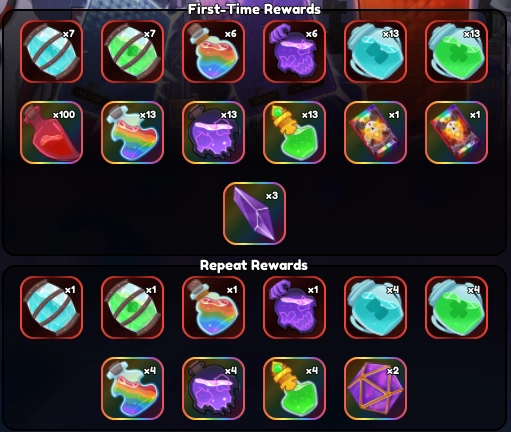
Task: Click the purple icosahedron dice x2 reward
Action: 375,388
